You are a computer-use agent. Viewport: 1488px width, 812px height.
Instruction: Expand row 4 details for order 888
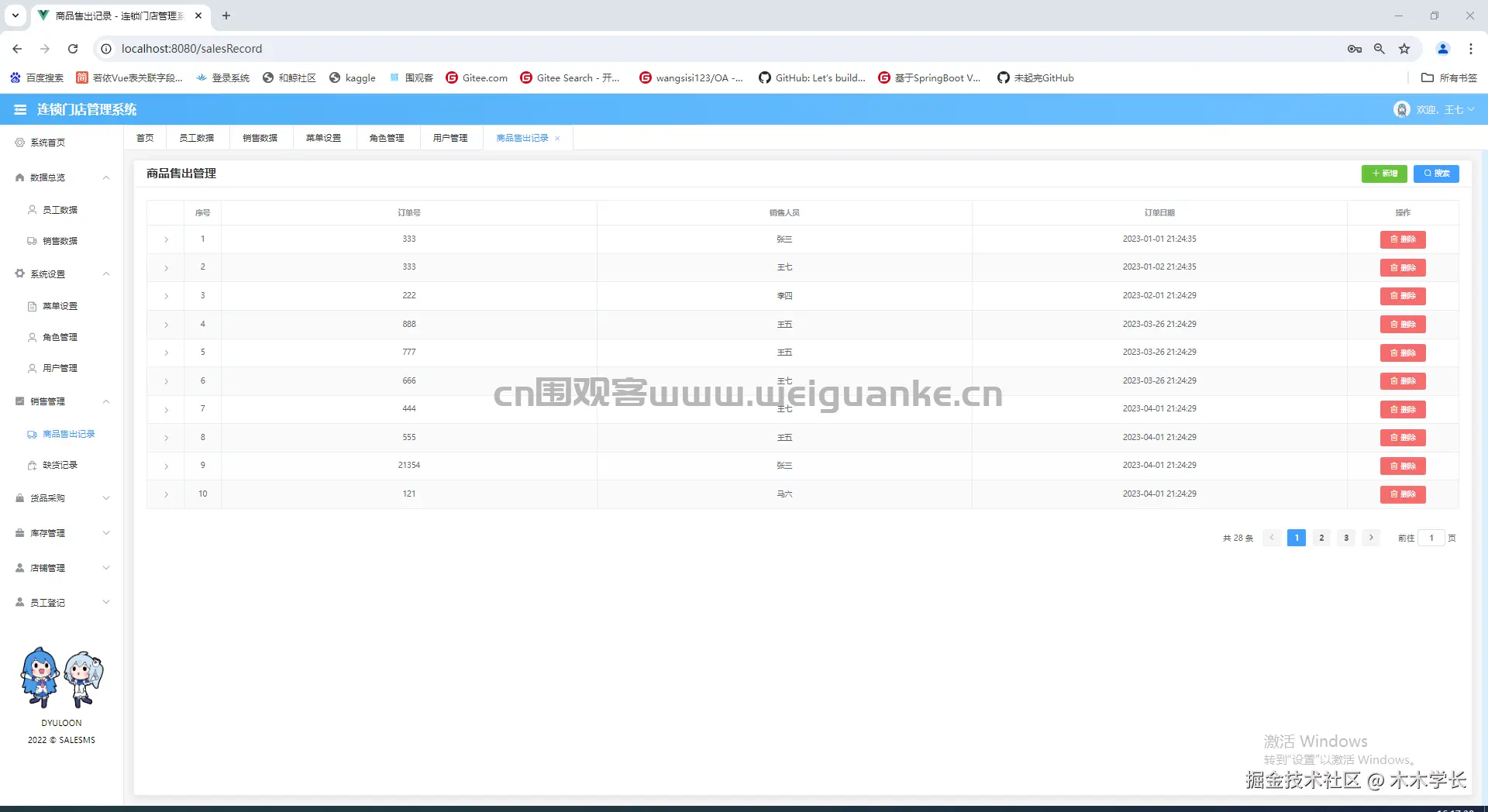click(166, 325)
